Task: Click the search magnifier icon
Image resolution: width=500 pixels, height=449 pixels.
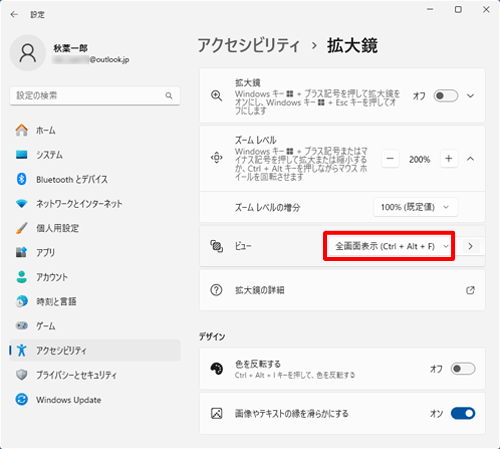Action: tap(169, 96)
